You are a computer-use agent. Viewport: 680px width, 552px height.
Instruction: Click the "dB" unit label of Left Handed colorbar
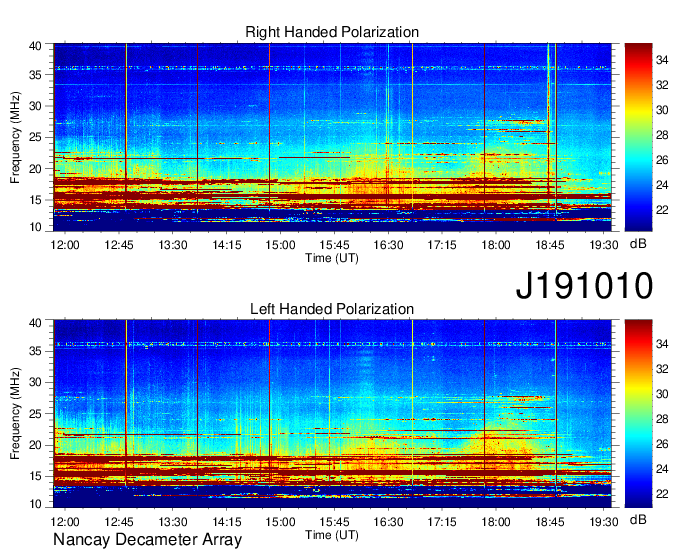[638, 519]
